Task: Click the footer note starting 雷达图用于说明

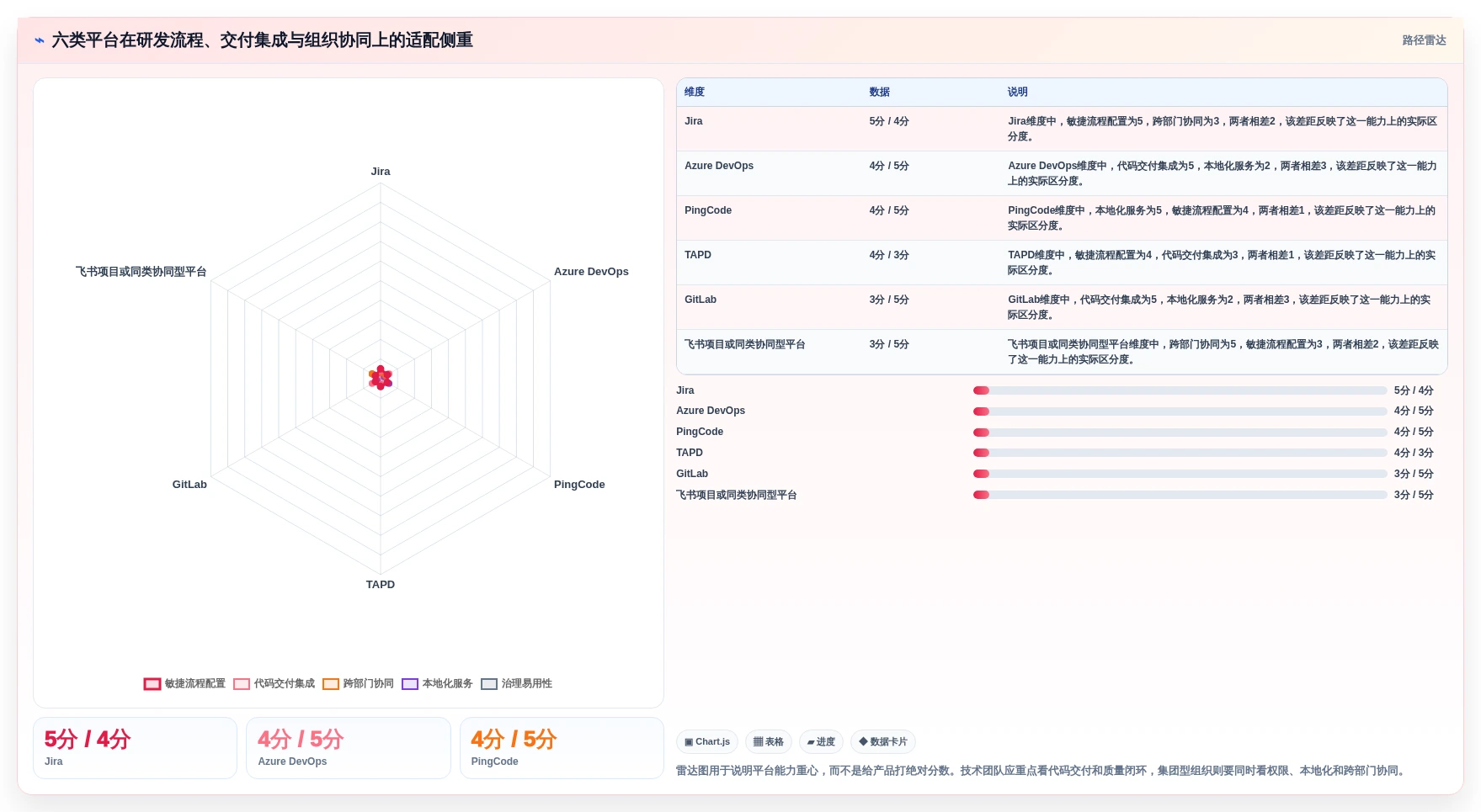Action: [x=1042, y=771]
